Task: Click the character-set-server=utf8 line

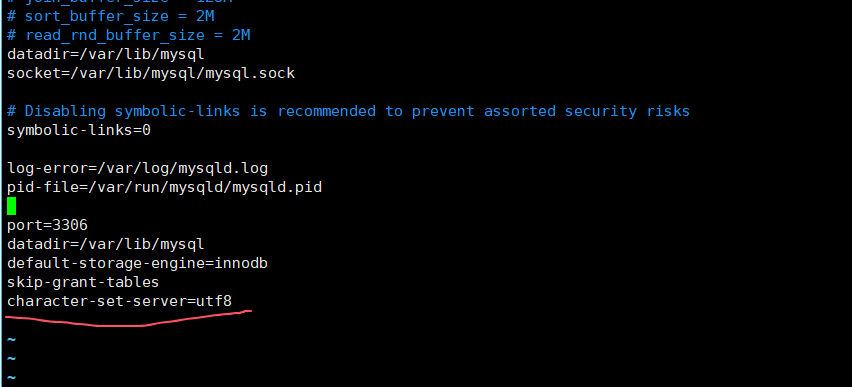Action: (120, 301)
